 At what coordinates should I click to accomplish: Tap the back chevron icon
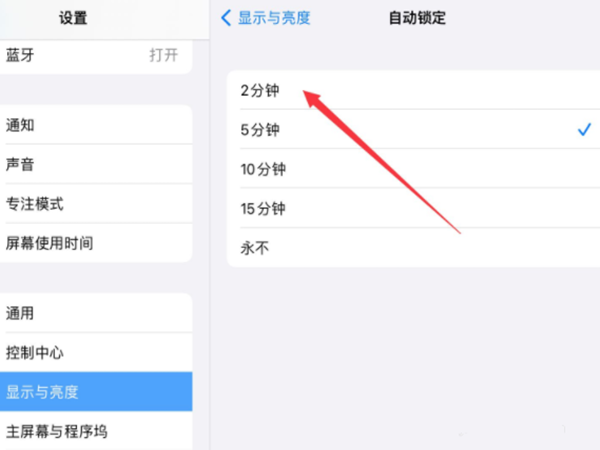coord(226,18)
